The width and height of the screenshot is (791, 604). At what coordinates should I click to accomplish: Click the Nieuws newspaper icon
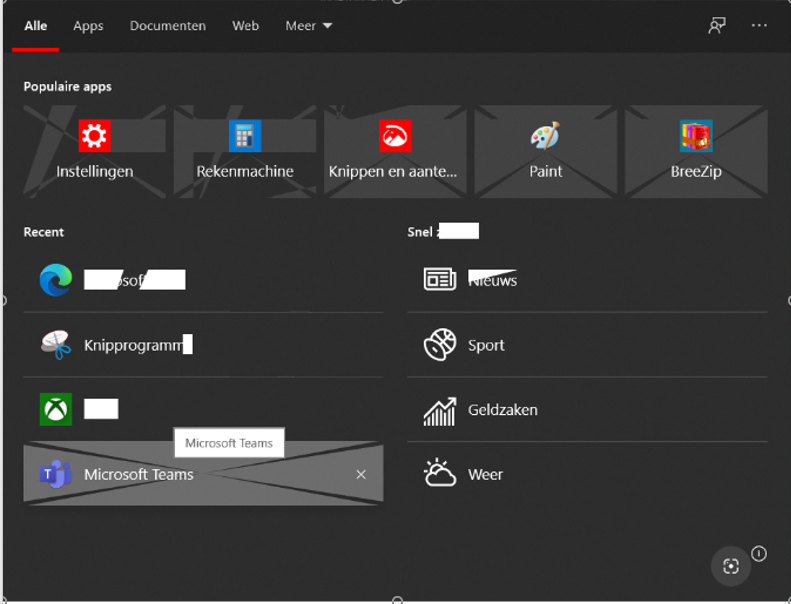[x=440, y=280]
